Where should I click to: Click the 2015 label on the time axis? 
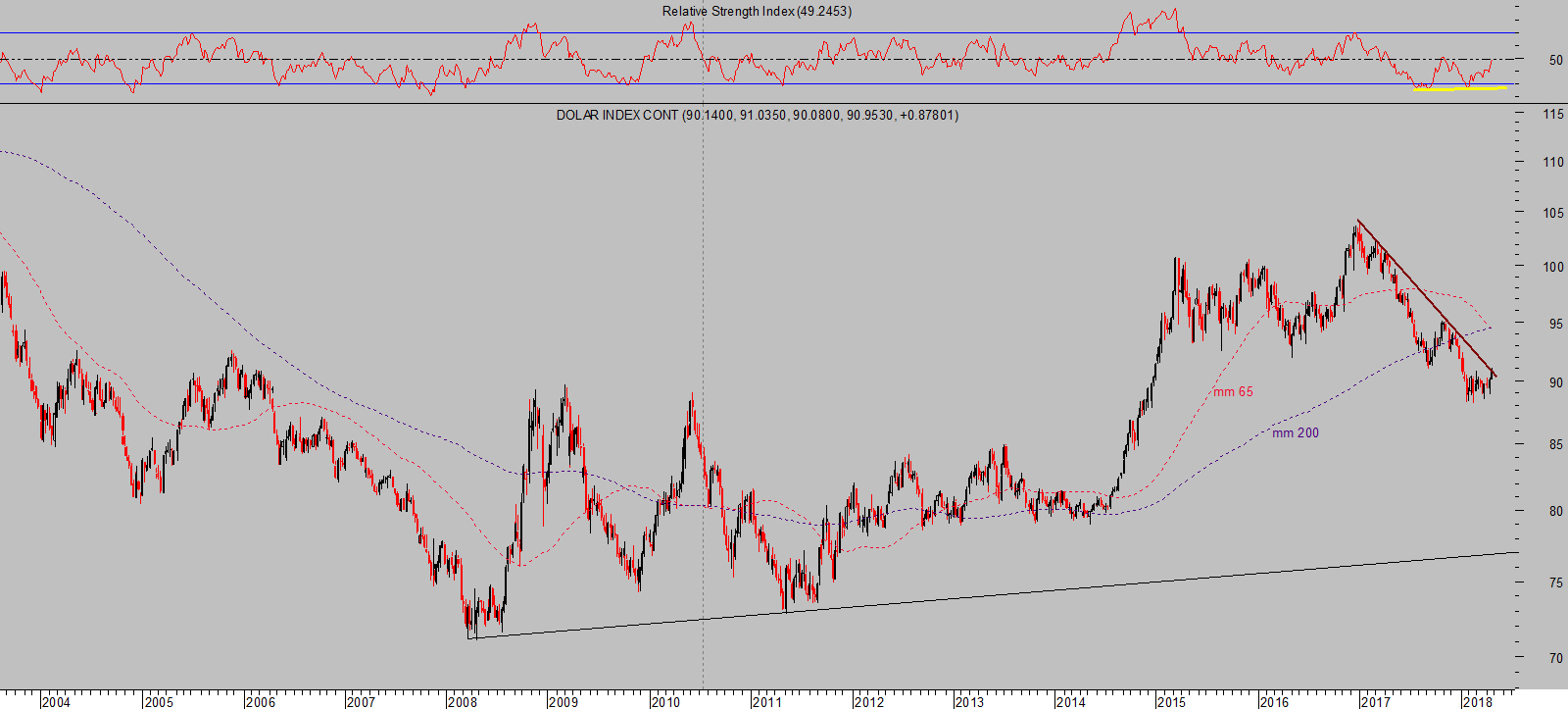tap(1171, 701)
